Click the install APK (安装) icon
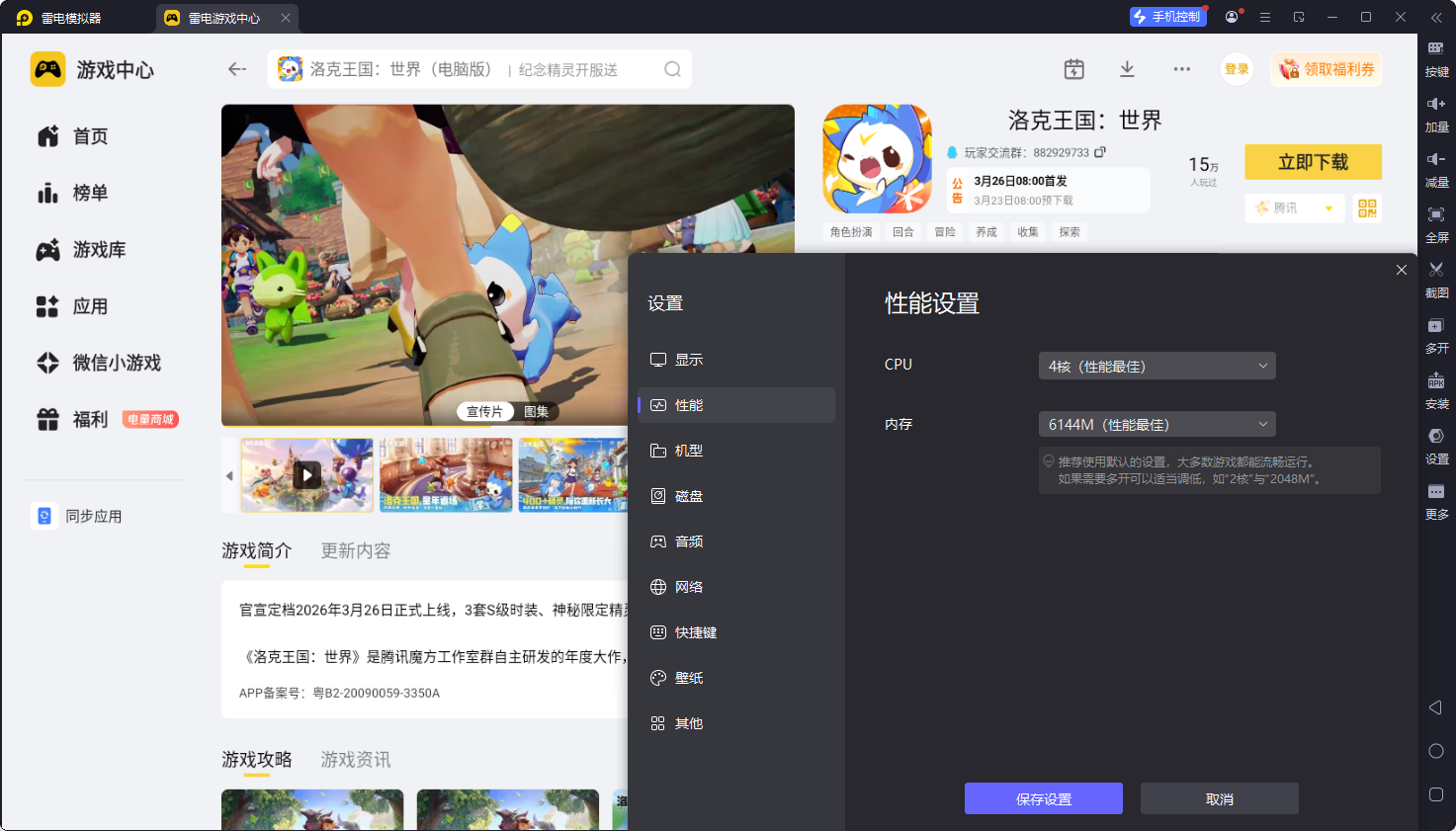 point(1436,380)
